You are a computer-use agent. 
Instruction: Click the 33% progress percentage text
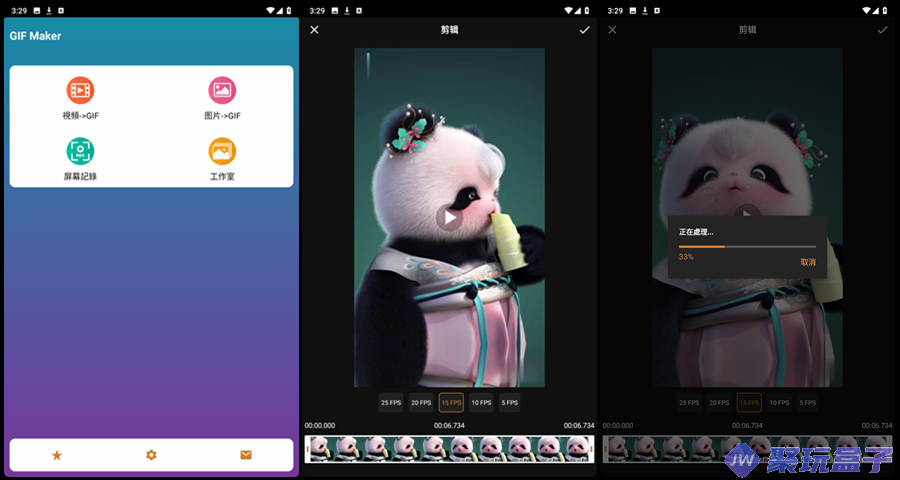tap(686, 257)
